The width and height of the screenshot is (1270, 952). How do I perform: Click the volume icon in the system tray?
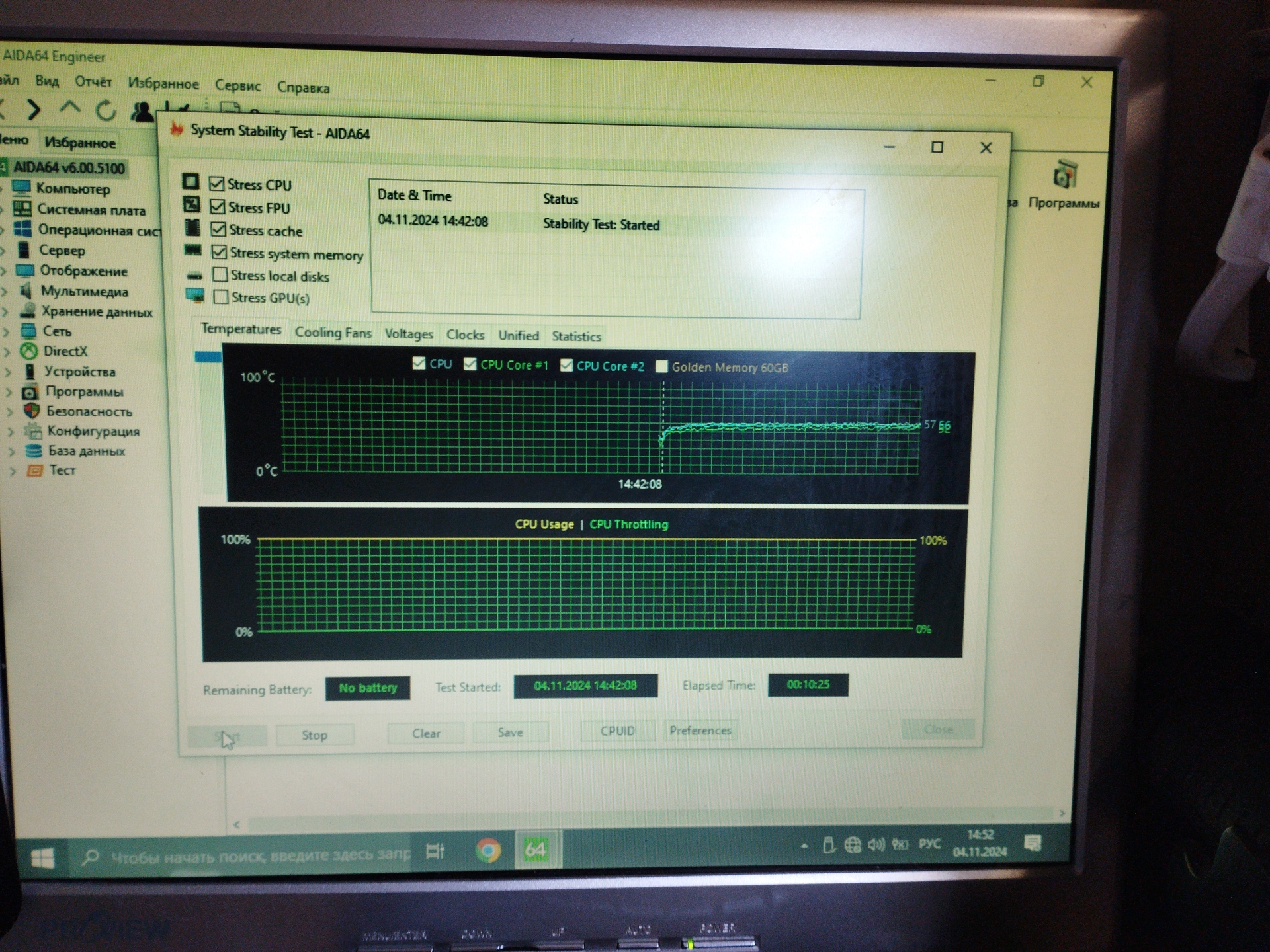pos(876,844)
